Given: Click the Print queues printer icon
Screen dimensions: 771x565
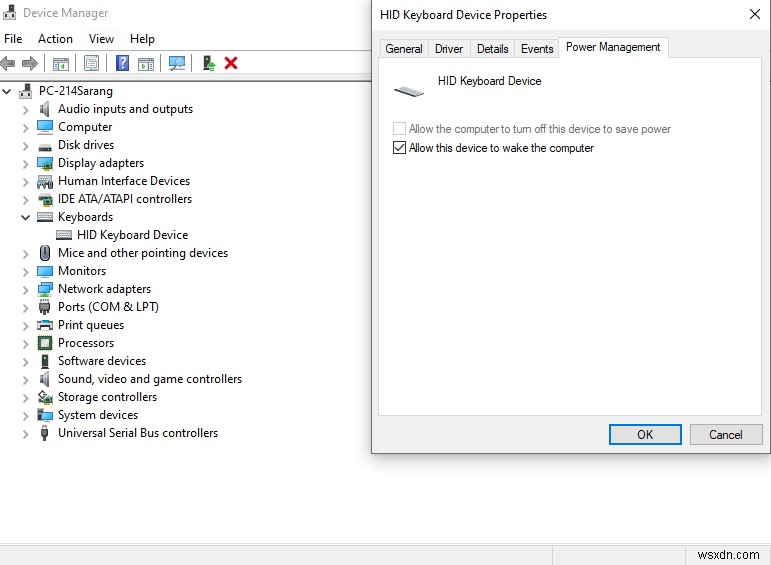Looking at the screenshot, I should pyautogui.click(x=45, y=325).
